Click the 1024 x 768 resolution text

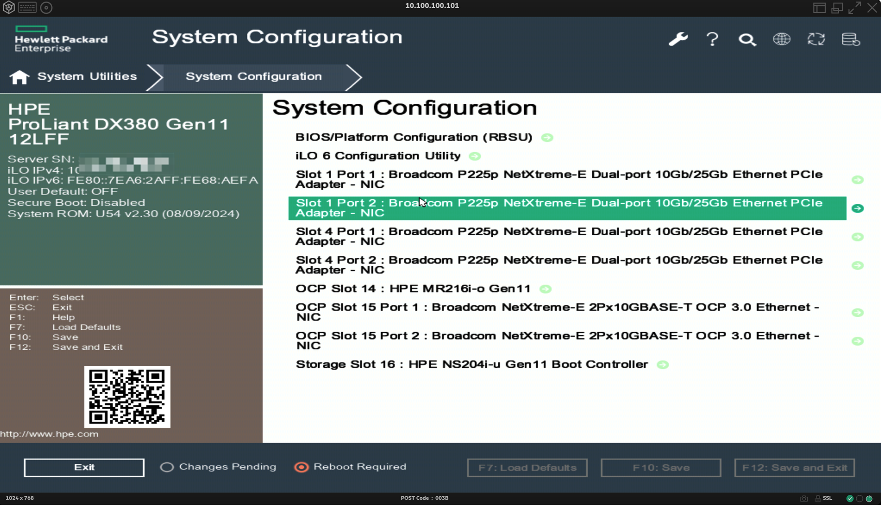pyautogui.click(x=20, y=498)
